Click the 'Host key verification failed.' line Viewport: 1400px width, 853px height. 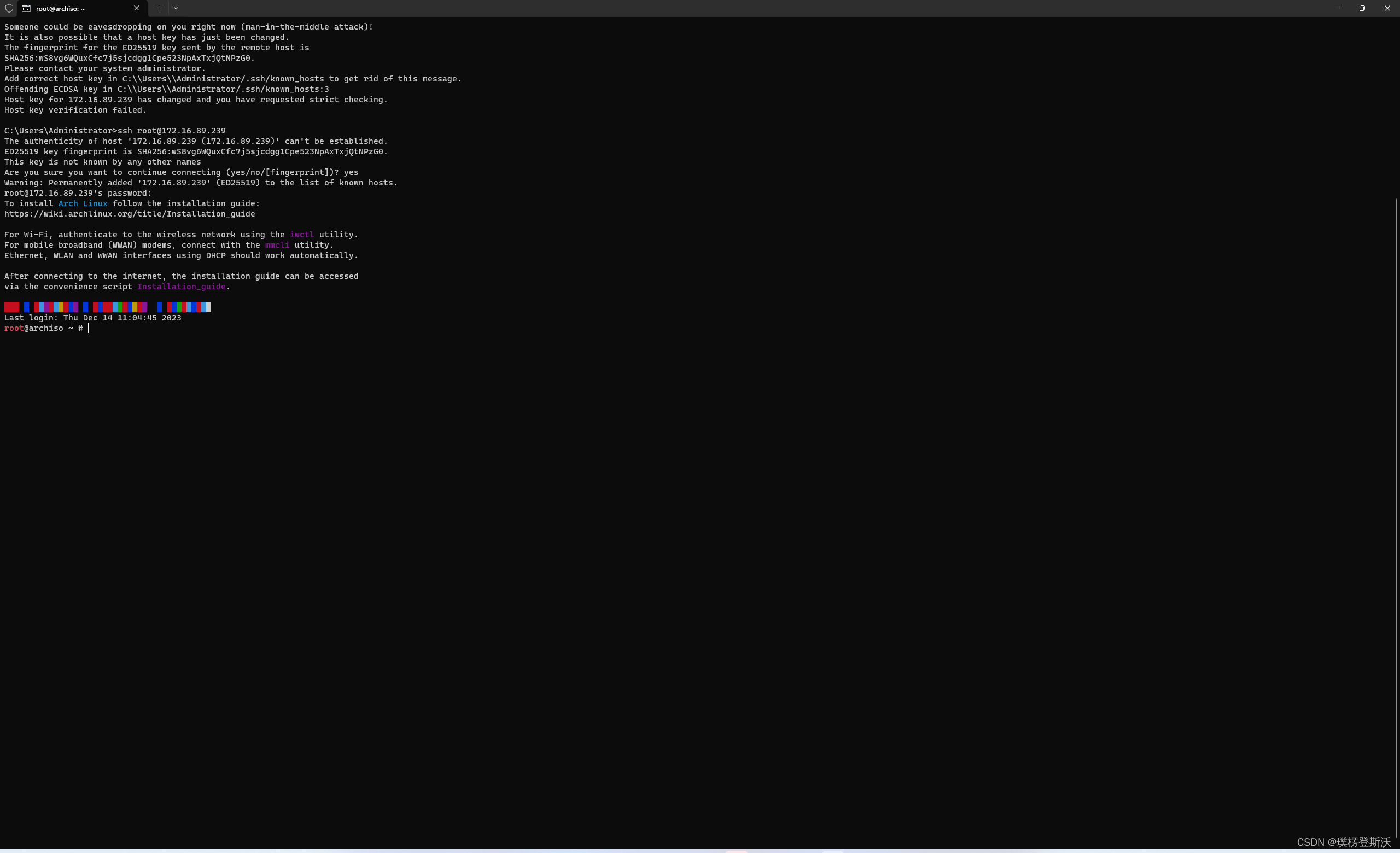point(75,110)
